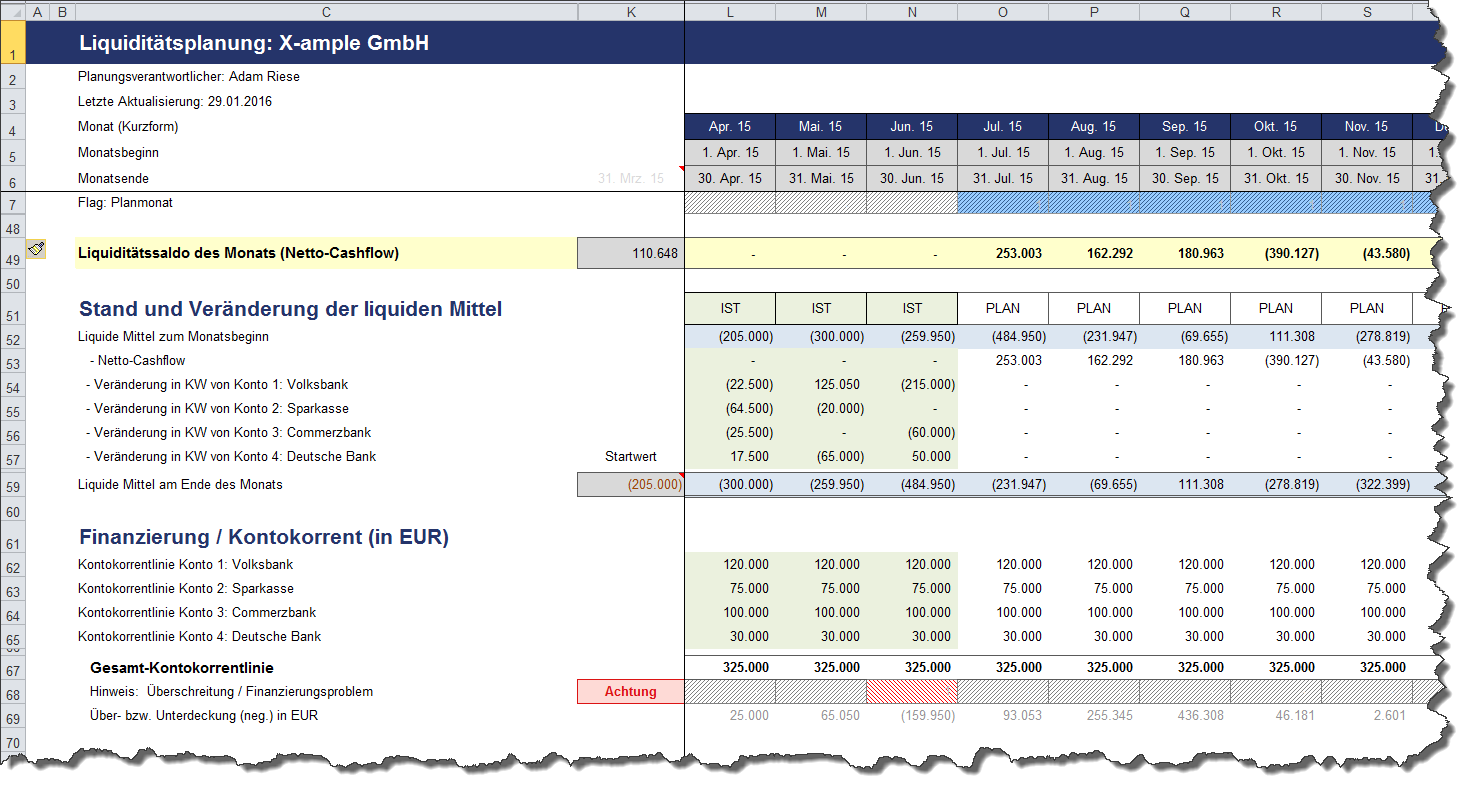Select Sparkasse Kontokorrentlinie 75.000 for Mai
This screenshot has width=1473, height=793.
820,589
